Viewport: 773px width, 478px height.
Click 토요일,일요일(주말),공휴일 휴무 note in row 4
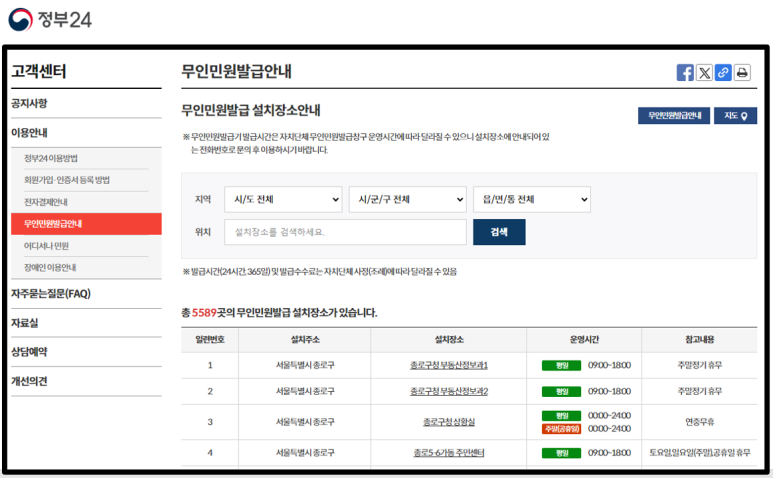tap(700, 452)
